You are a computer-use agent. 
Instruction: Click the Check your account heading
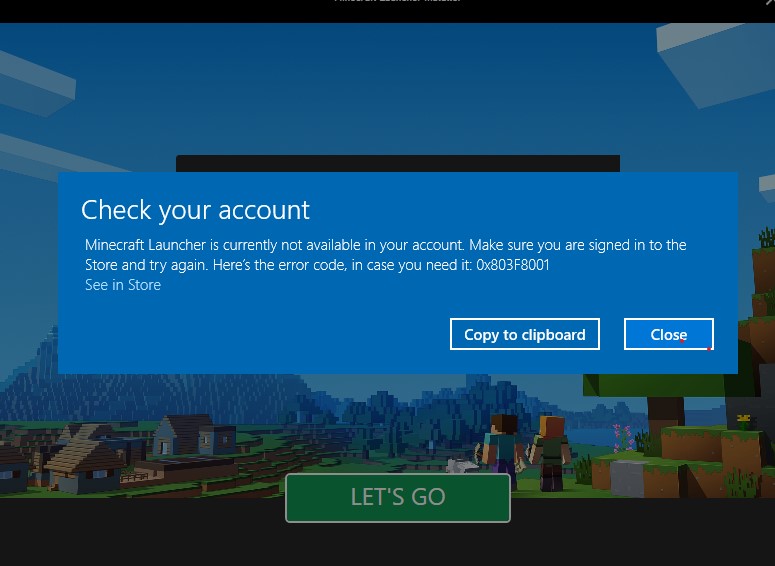pos(195,210)
